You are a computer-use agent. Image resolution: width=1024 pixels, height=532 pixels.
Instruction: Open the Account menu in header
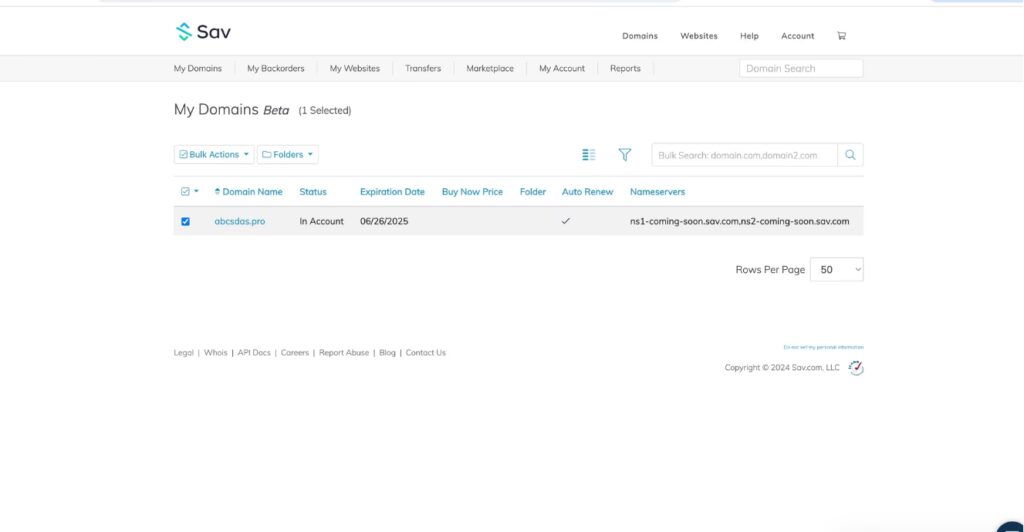pos(798,36)
